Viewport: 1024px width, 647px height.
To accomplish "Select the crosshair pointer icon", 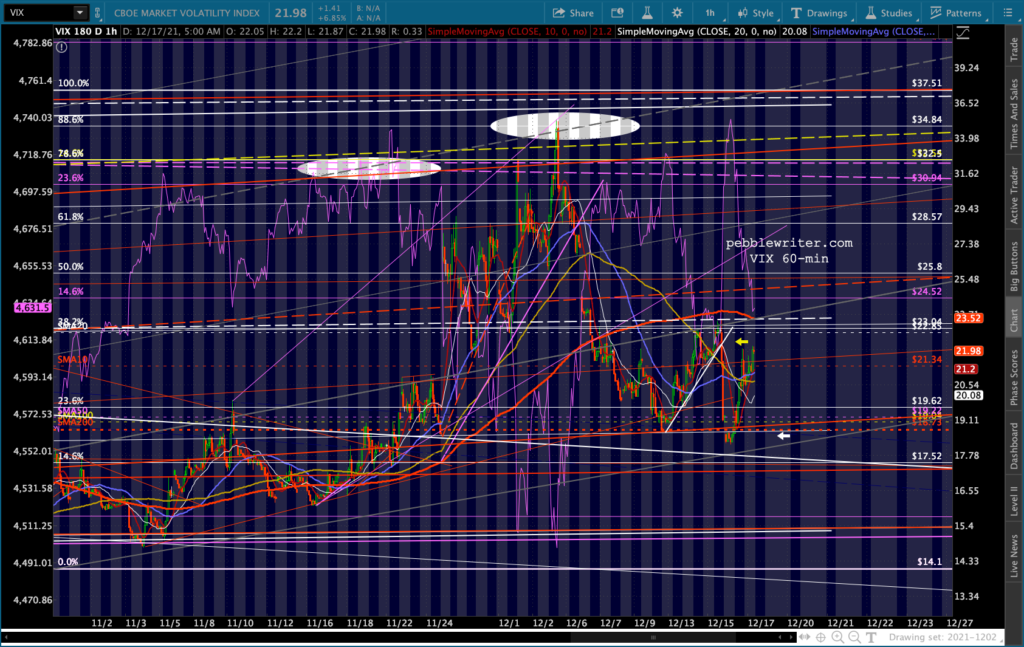I will click(821, 637).
